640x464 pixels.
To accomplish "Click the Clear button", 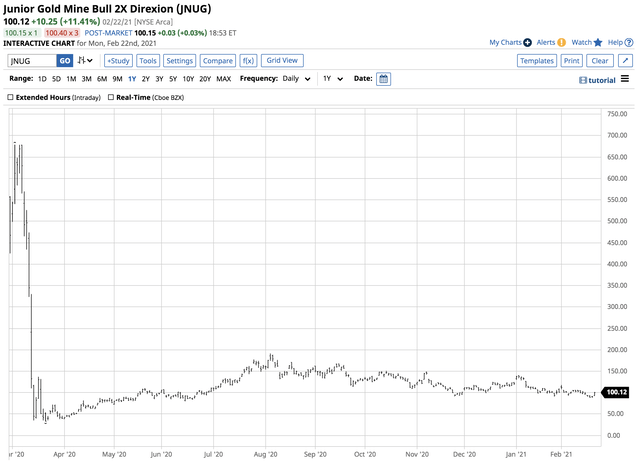I will pyautogui.click(x=600, y=61).
